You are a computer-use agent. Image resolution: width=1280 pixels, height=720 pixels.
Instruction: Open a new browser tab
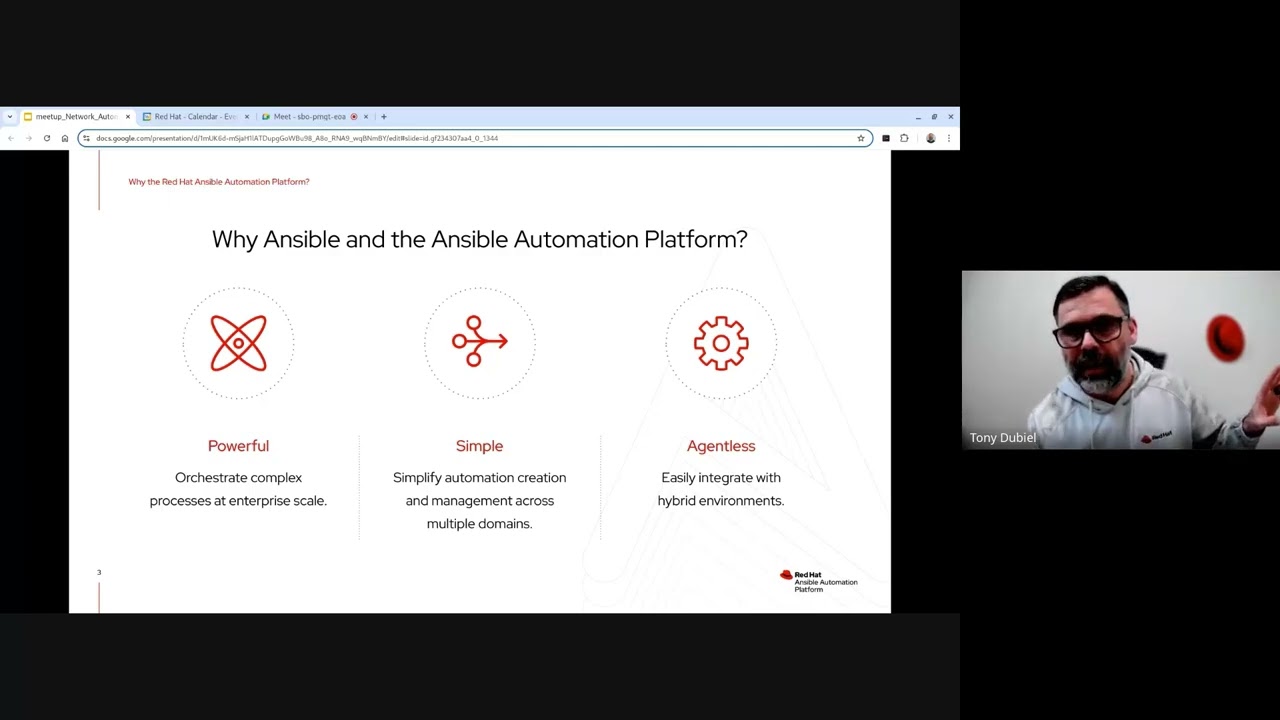[x=383, y=117]
